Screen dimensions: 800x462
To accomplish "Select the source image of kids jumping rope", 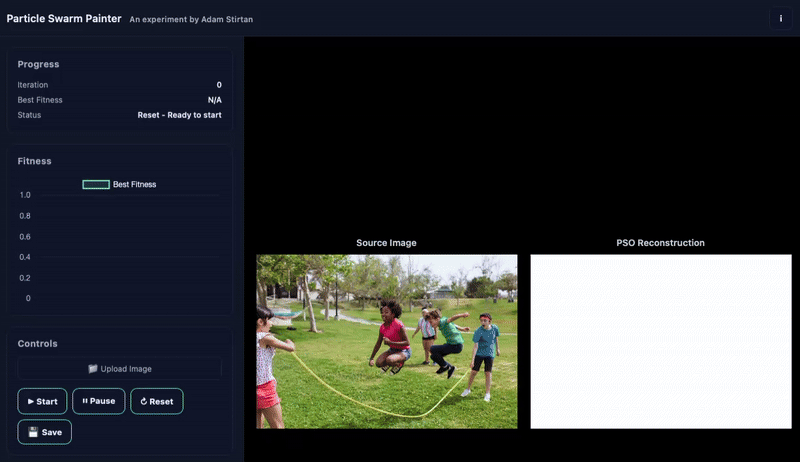I will (x=386, y=341).
